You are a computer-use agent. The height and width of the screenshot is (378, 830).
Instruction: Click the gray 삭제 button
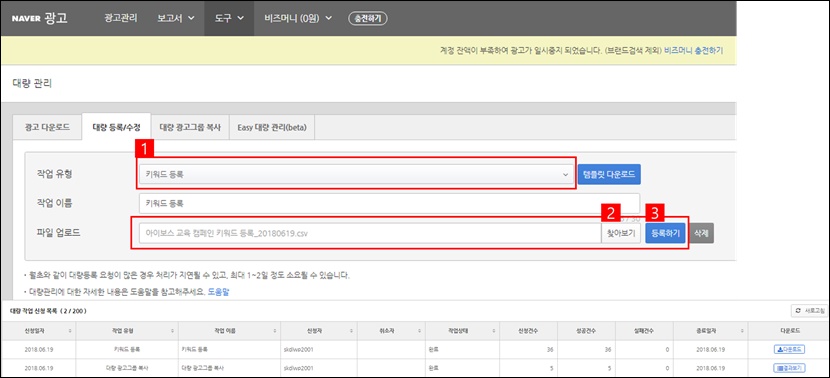pos(702,233)
